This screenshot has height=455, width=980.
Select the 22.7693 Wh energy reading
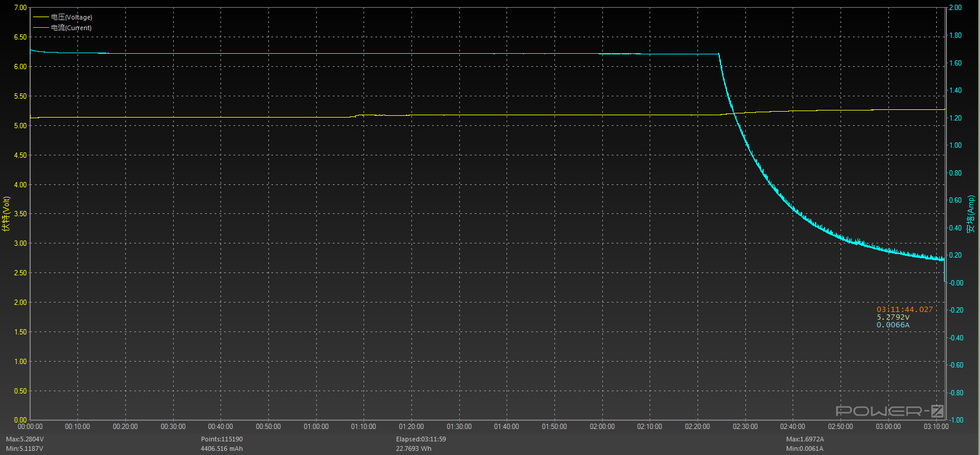coord(413,449)
